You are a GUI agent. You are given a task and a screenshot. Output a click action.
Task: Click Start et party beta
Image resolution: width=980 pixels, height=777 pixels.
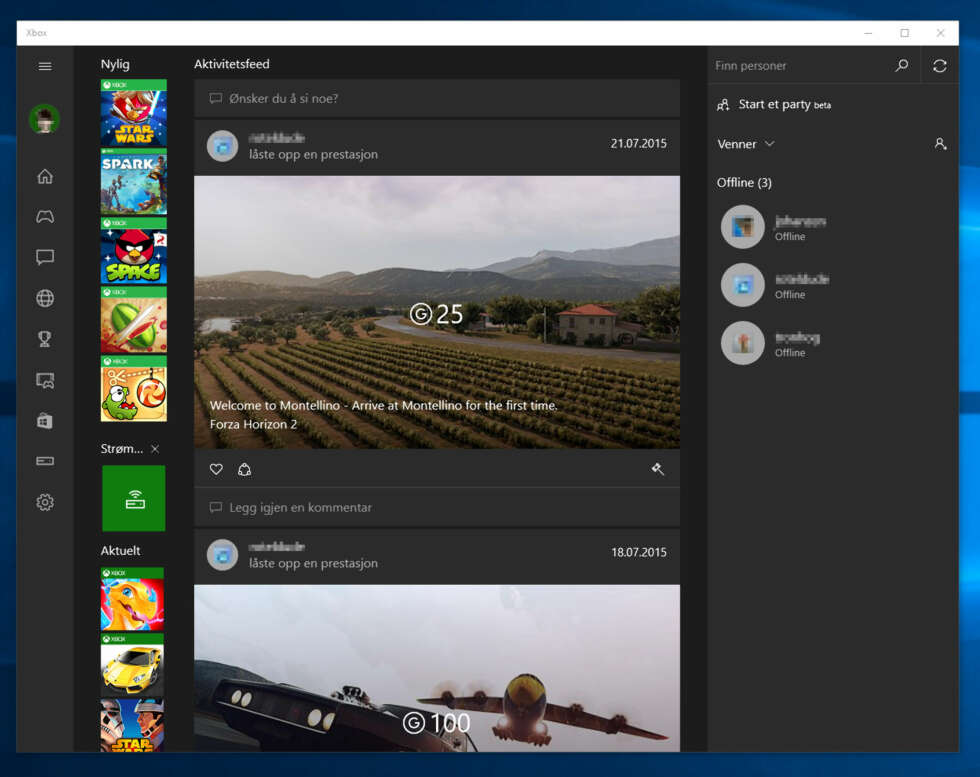point(774,105)
